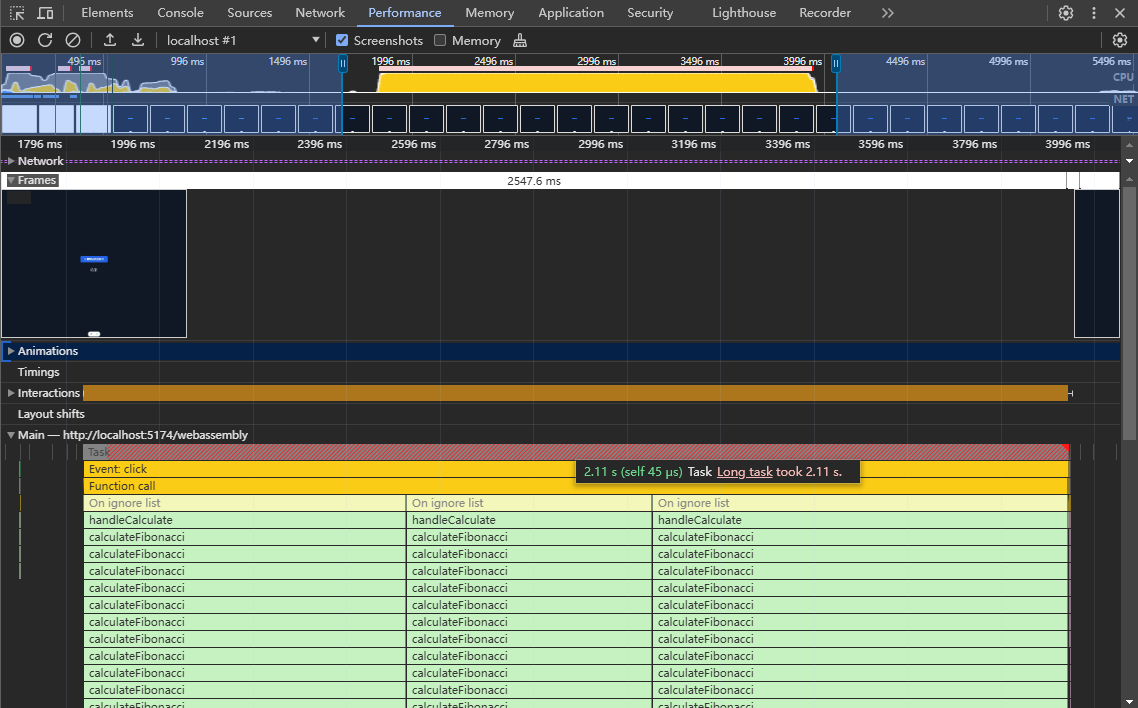Click the first frame screenshot thumbnail

94,263
